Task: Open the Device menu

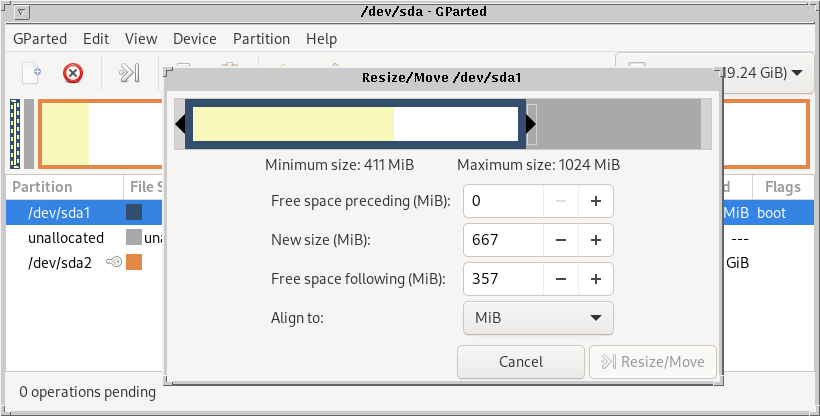Action: click(195, 39)
